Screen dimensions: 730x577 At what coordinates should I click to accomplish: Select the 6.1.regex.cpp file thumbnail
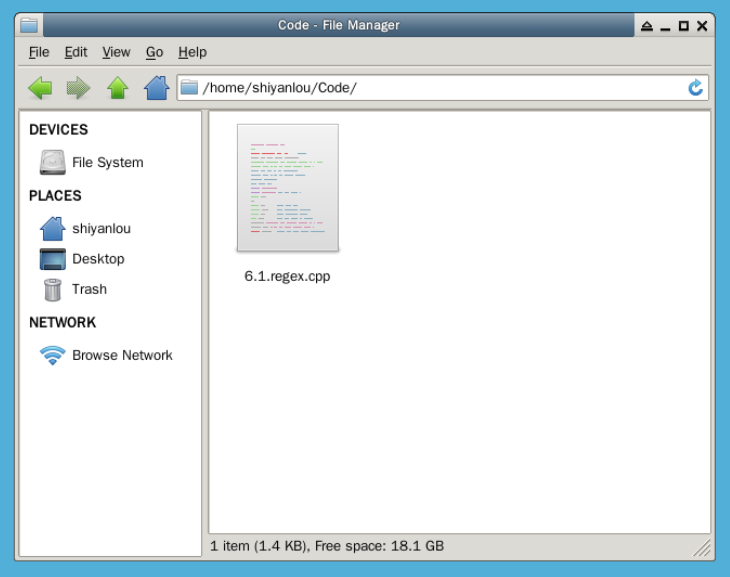coord(288,188)
